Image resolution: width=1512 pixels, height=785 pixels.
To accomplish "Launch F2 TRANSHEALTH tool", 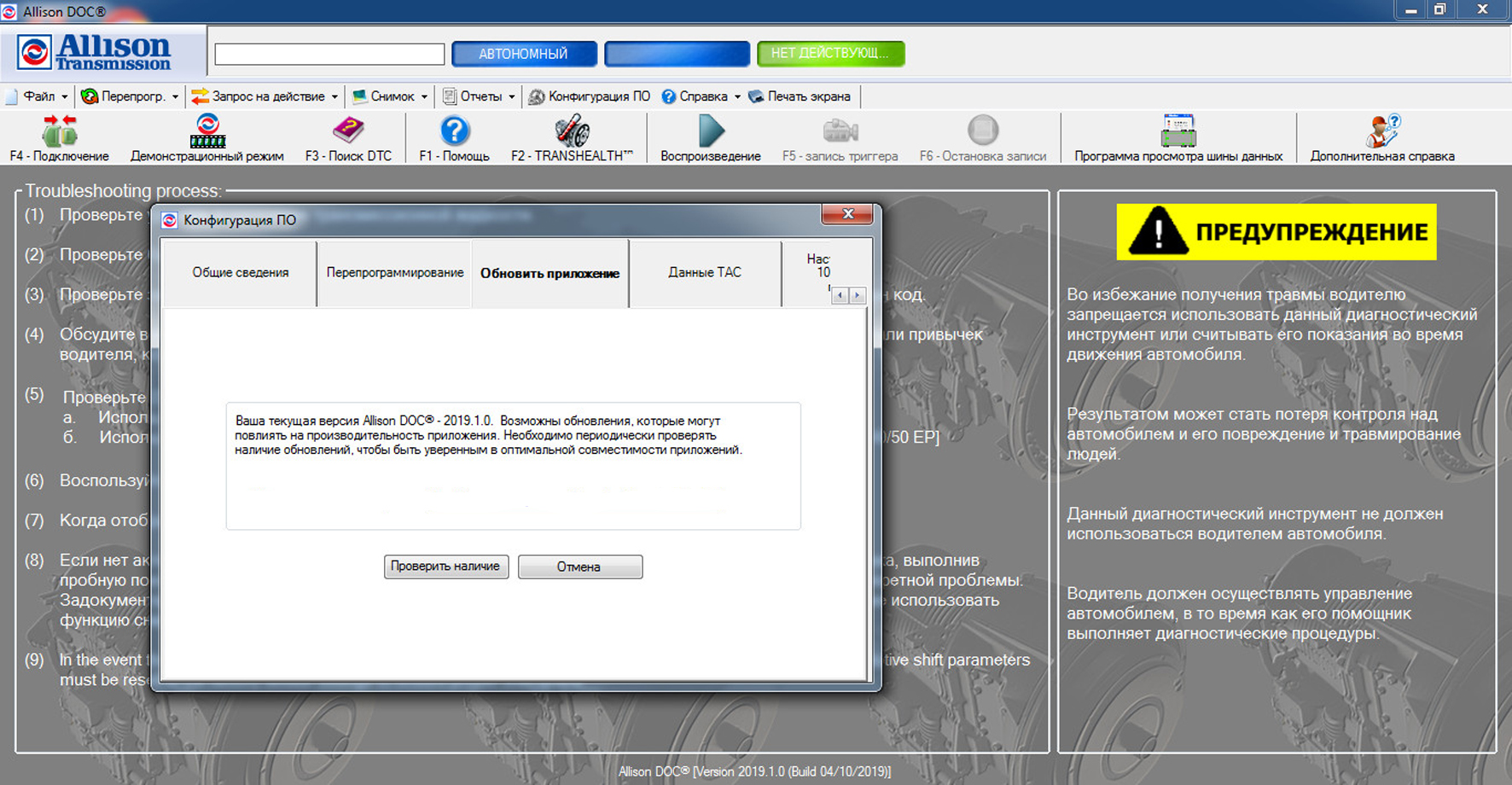I will 572,132.
